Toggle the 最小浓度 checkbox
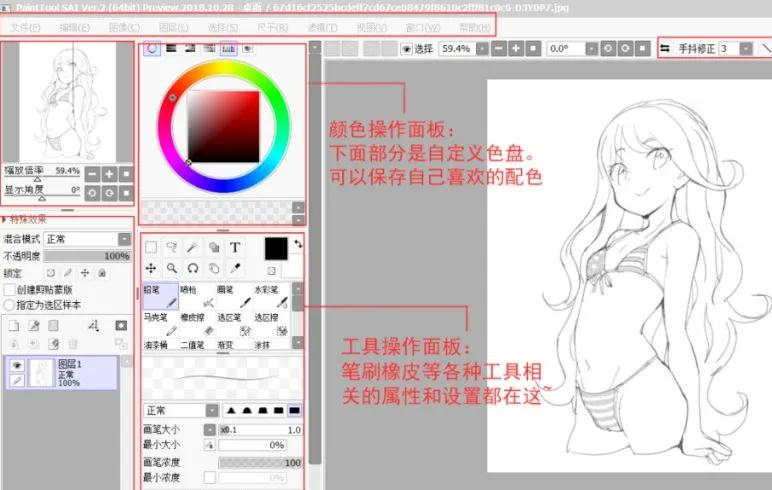Viewport: 772px width, 490px height. [210, 477]
